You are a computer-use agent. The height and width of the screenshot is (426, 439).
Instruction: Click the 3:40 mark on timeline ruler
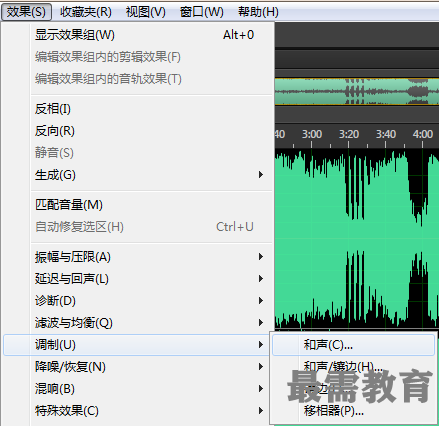(x=386, y=134)
